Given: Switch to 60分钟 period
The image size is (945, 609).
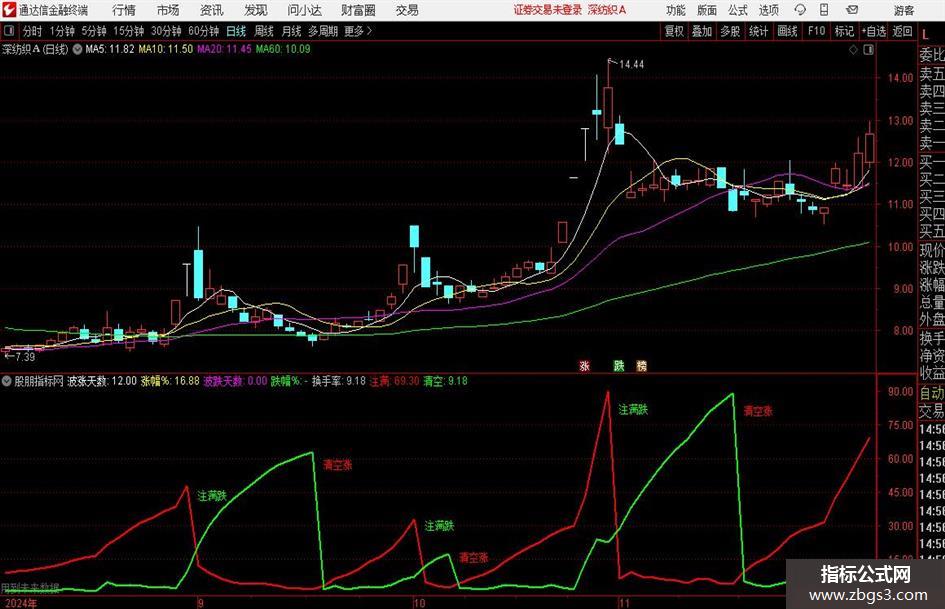Looking at the screenshot, I should (x=204, y=31).
